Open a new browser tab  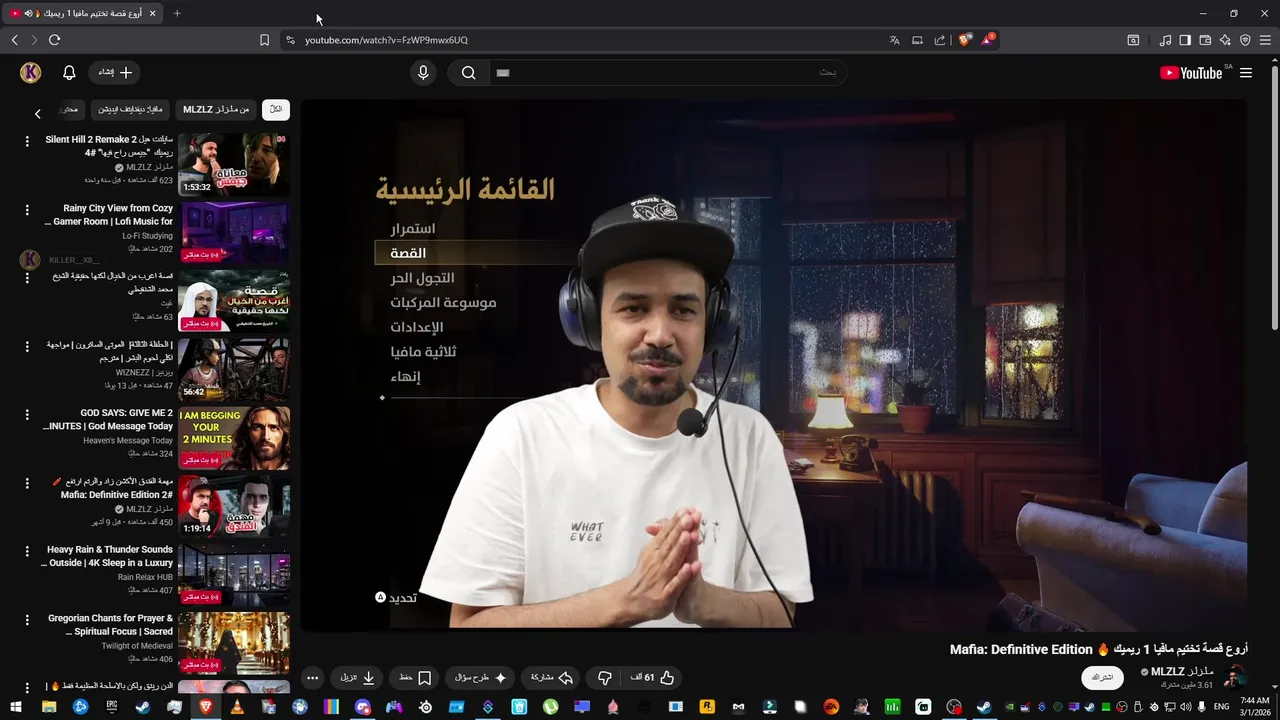(x=177, y=13)
